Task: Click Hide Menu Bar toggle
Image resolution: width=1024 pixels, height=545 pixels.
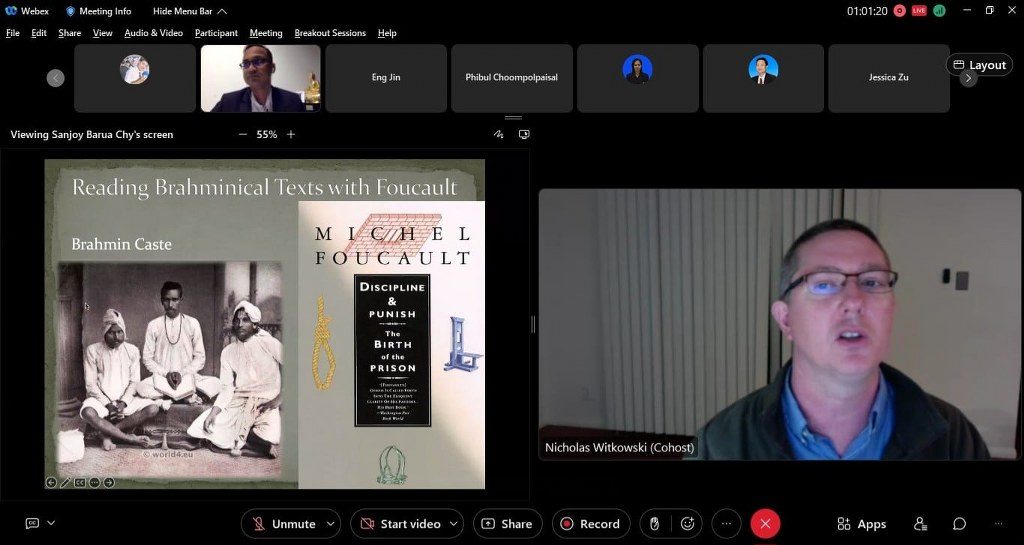Action: pyautogui.click(x=189, y=11)
